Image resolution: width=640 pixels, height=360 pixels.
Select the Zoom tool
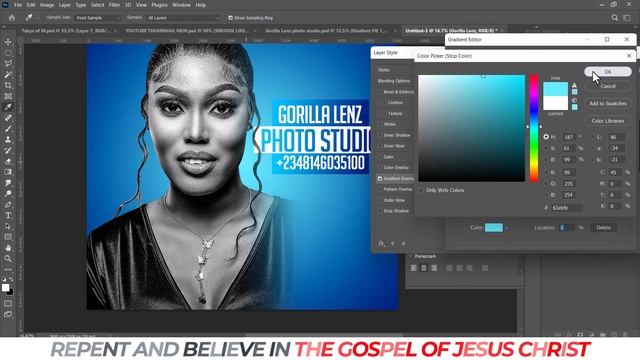point(8,258)
